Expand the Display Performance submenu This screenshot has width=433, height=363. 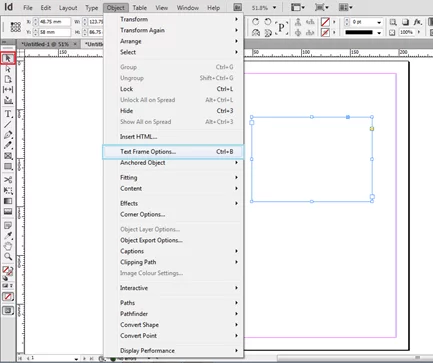[x=173, y=351]
